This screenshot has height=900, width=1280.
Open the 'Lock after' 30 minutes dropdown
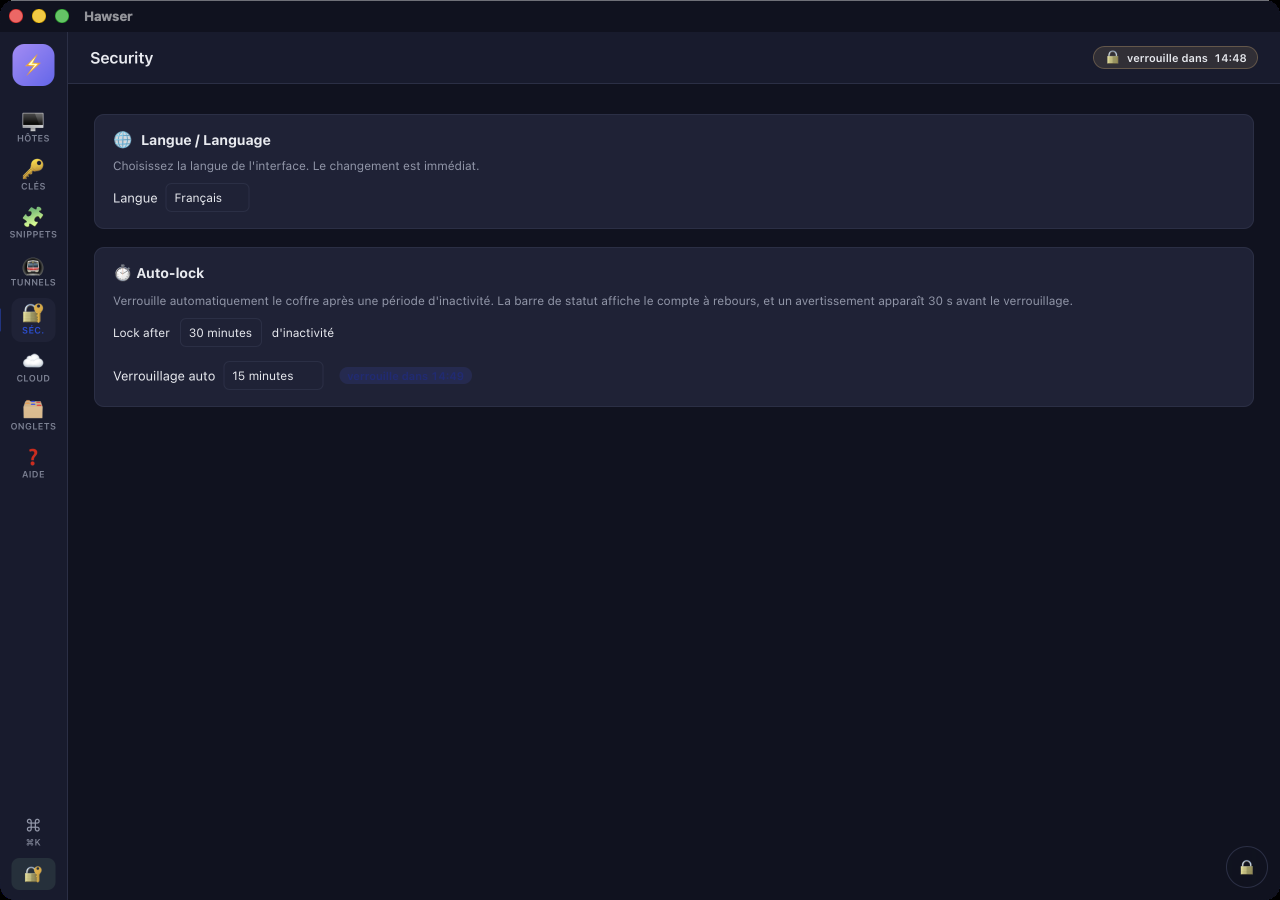pos(221,333)
